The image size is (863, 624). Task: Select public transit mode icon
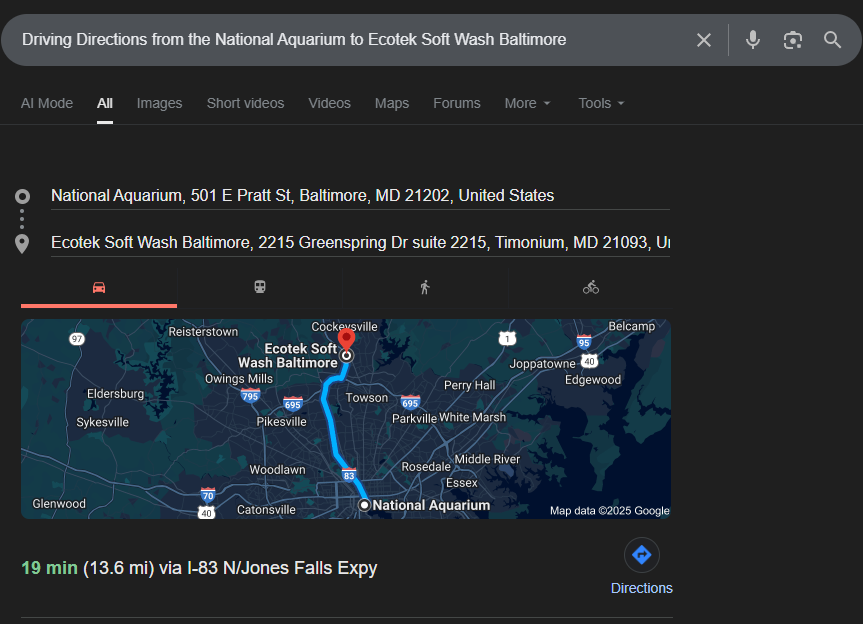pyautogui.click(x=260, y=287)
